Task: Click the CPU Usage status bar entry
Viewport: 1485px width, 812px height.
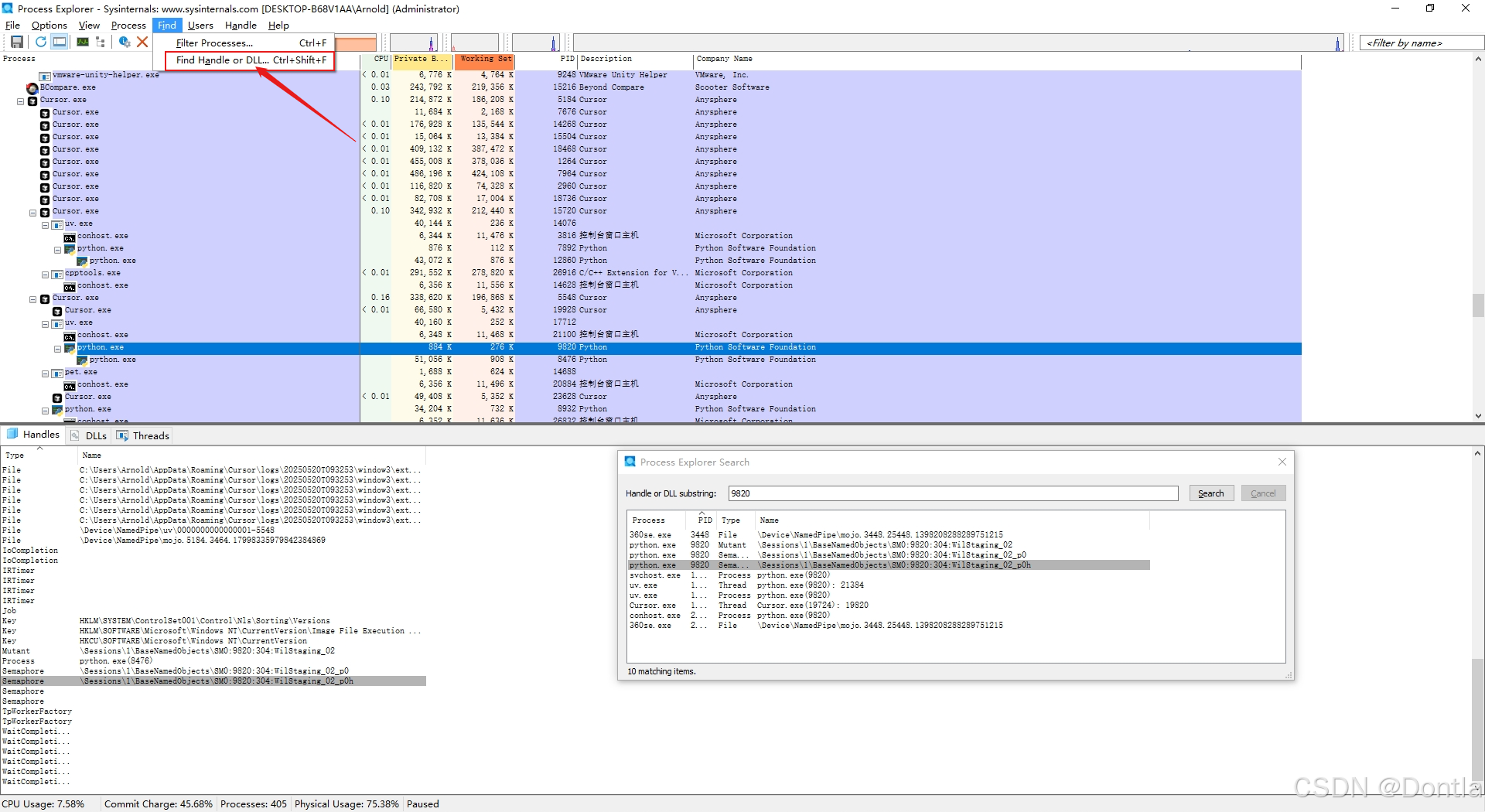Action: click(x=43, y=804)
